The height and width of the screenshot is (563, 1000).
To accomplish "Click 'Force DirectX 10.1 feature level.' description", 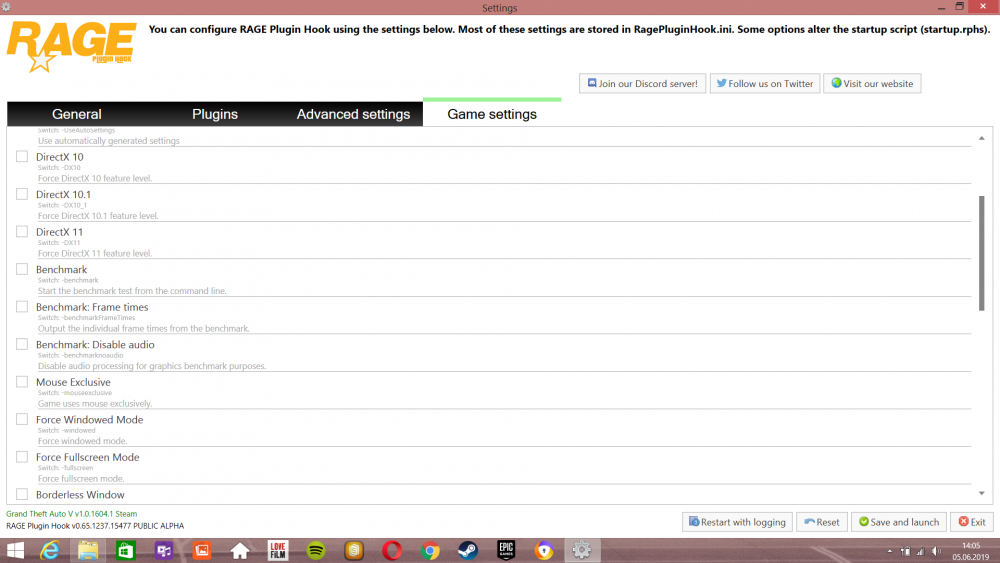I will (x=98, y=216).
